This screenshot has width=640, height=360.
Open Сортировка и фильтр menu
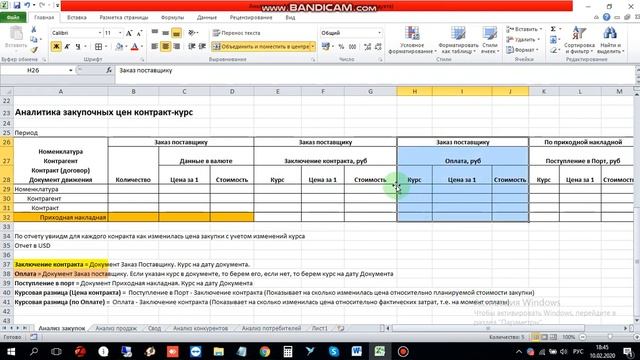[x=579, y=40]
